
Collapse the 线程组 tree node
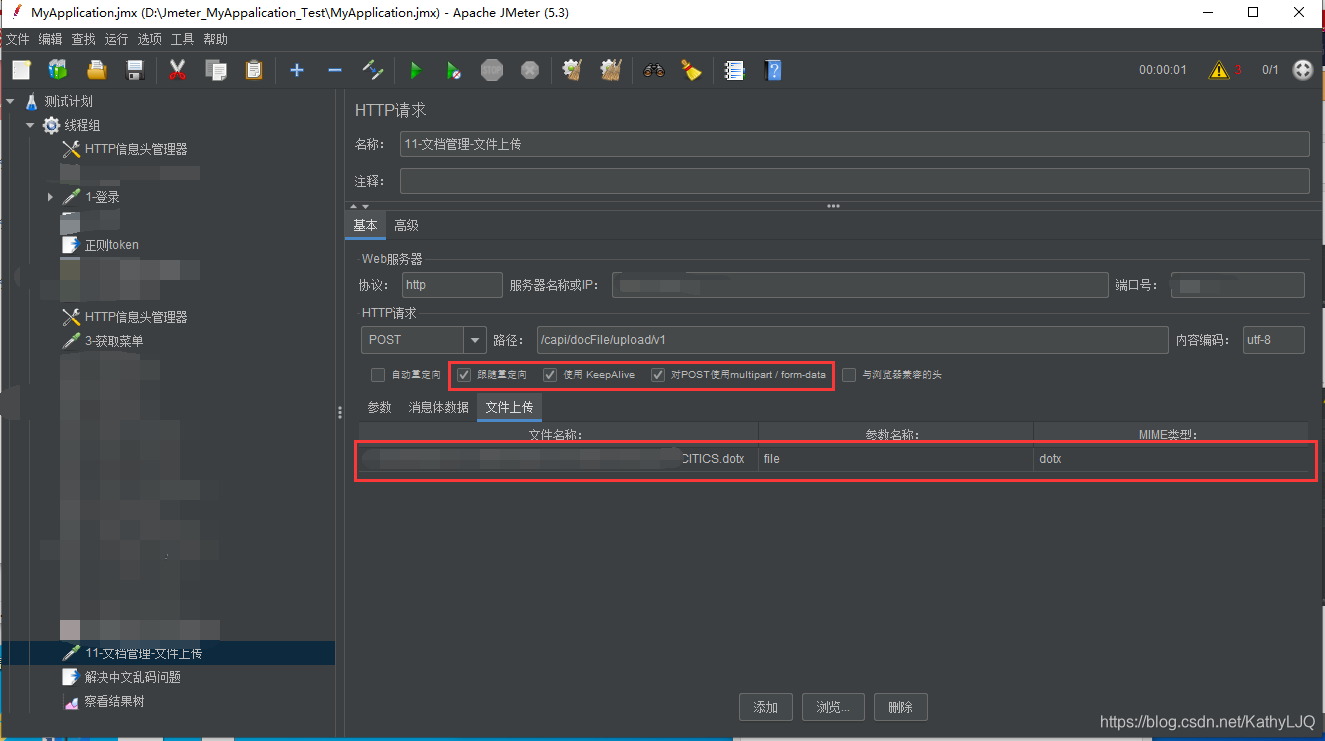(30, 125)
